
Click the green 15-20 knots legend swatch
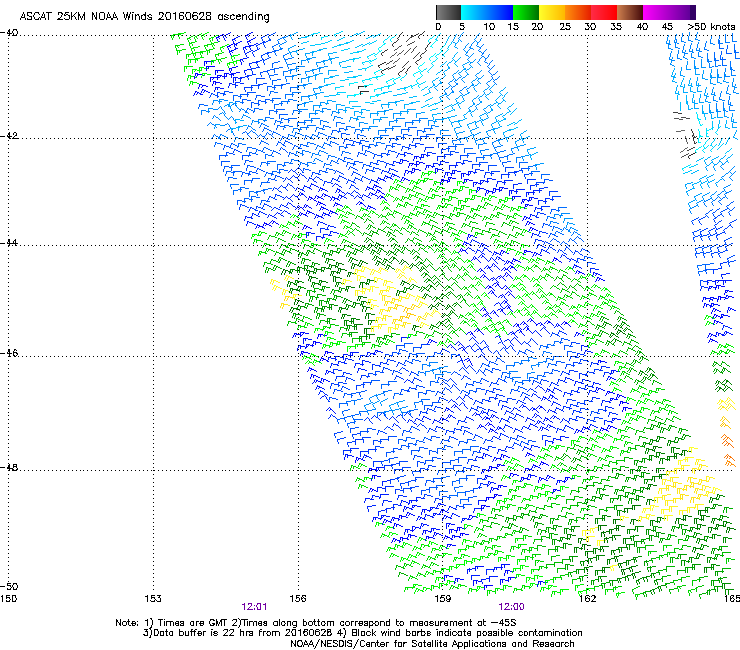526,12
